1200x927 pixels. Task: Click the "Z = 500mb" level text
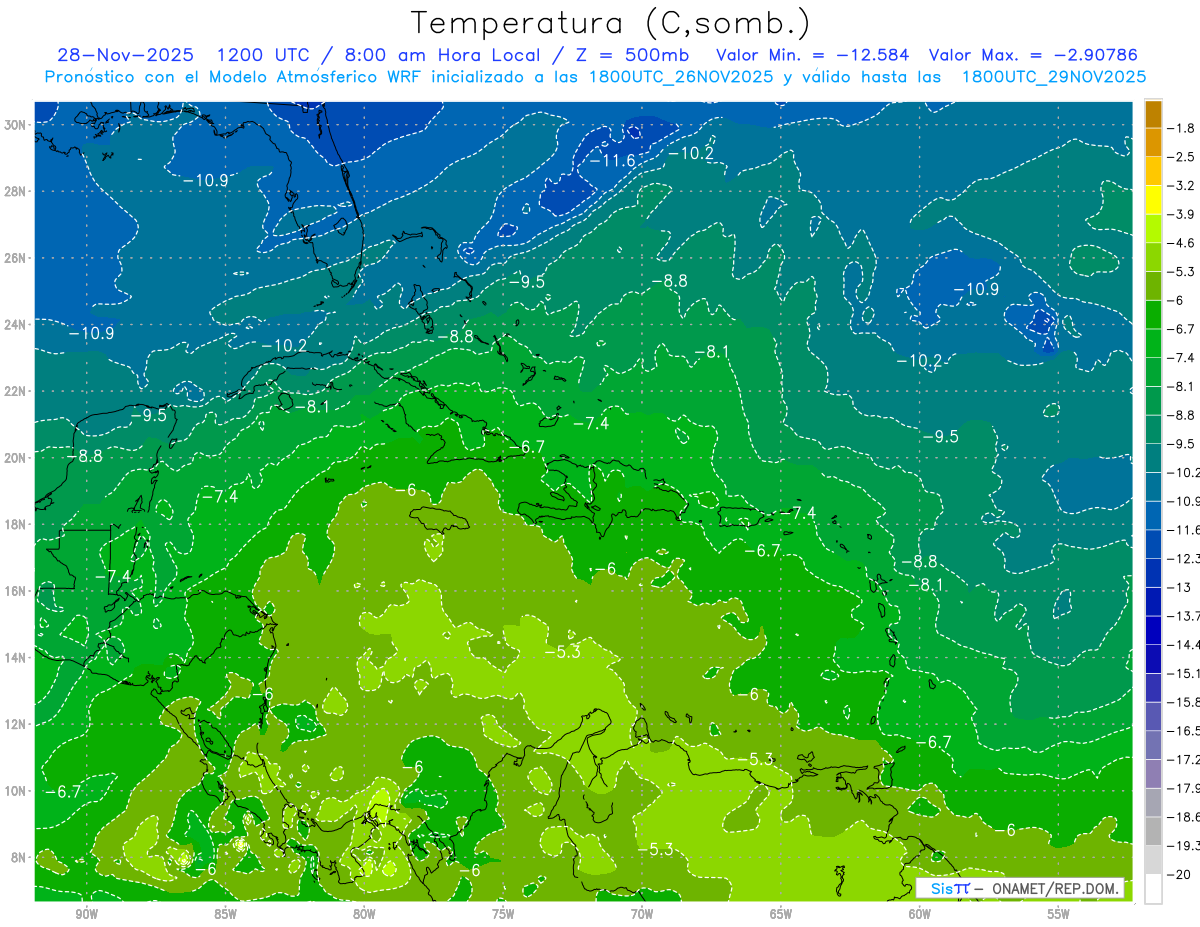coord(634,55)
